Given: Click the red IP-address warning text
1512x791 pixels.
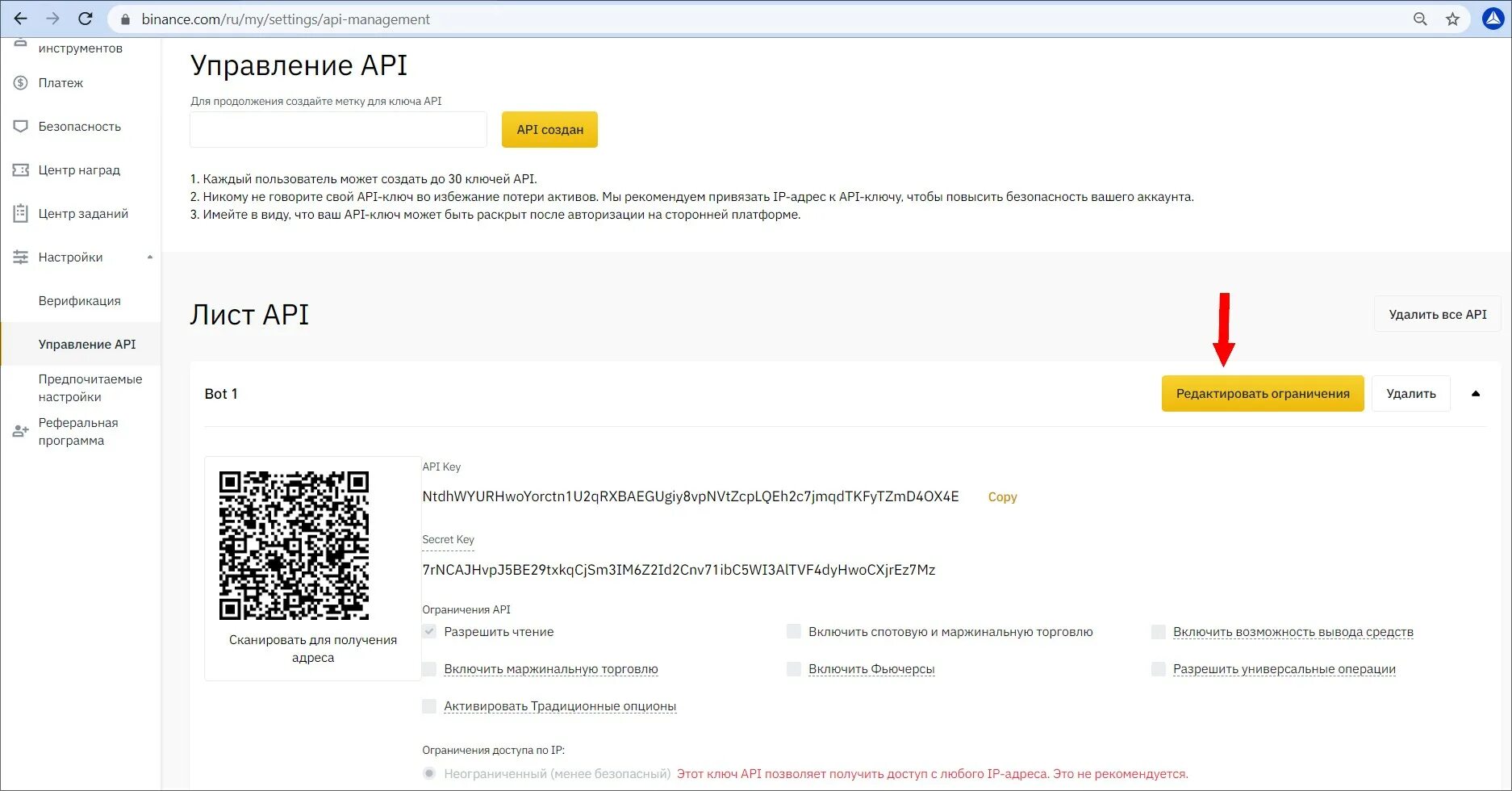Looking at the screenshot, I should (x=932, y=774).
